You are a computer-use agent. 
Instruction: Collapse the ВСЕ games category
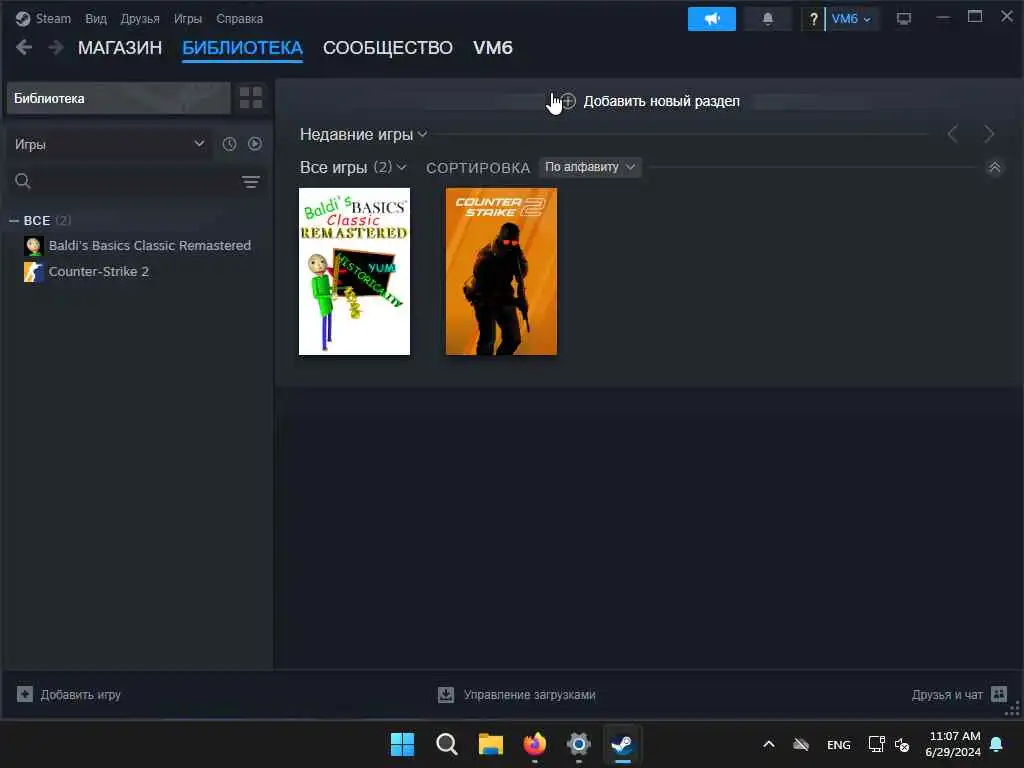14,221
